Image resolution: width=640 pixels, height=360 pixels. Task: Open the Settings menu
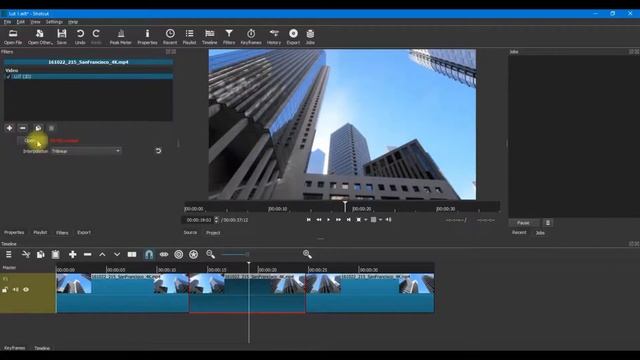tap(54, 22)
